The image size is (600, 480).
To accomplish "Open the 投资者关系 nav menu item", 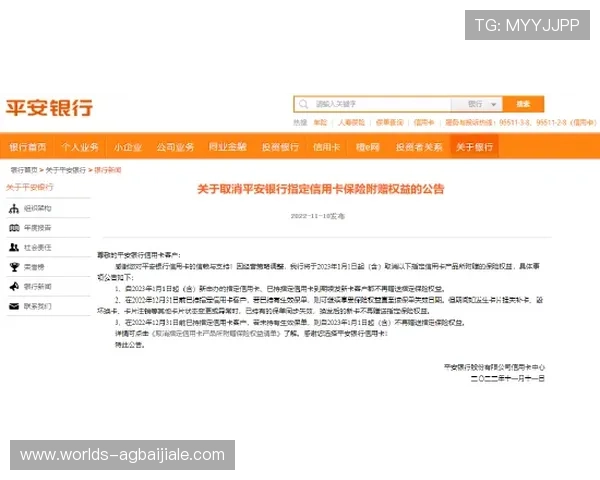I will point(419,147).
